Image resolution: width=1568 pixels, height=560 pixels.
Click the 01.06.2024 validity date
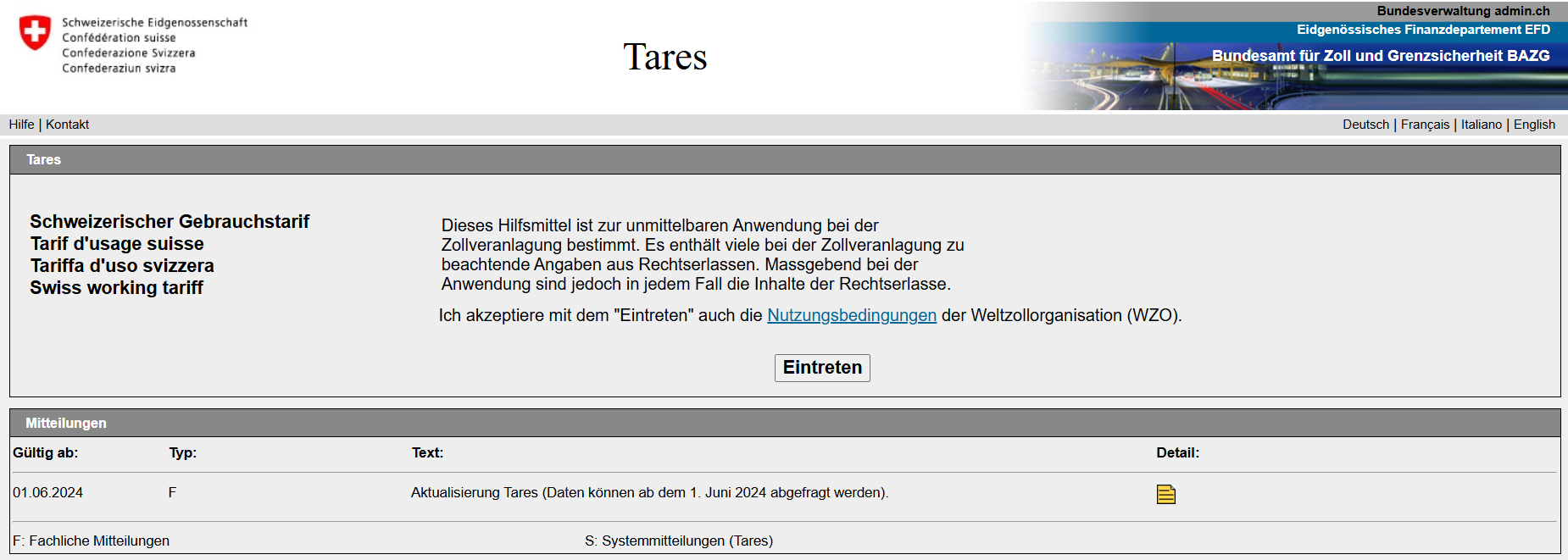tap(47, 492)
